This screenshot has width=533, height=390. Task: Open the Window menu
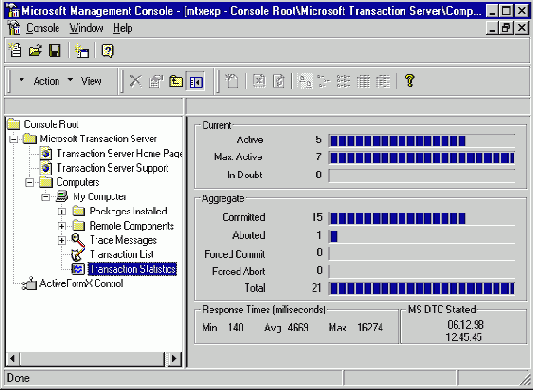coord(86,28)
